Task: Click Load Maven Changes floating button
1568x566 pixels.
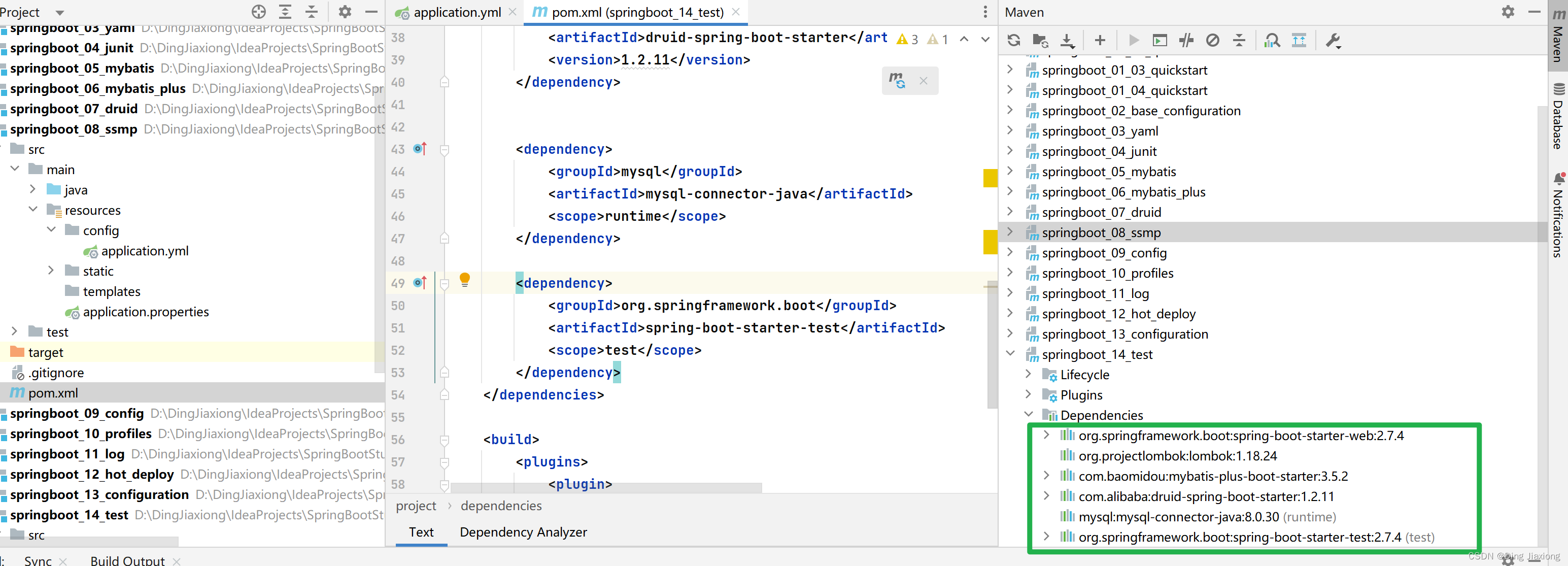Action: (x=897, y=80)
